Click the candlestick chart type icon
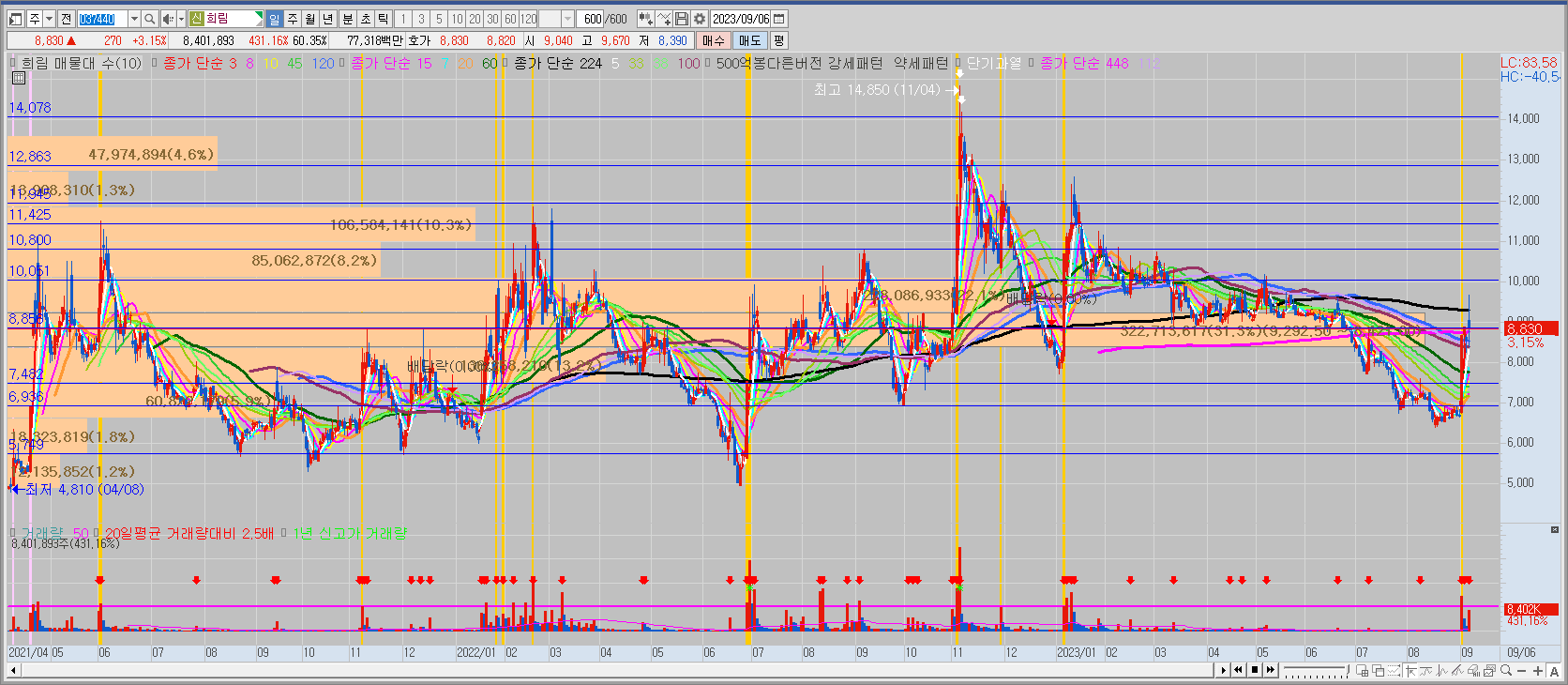 tap(645, 19)
